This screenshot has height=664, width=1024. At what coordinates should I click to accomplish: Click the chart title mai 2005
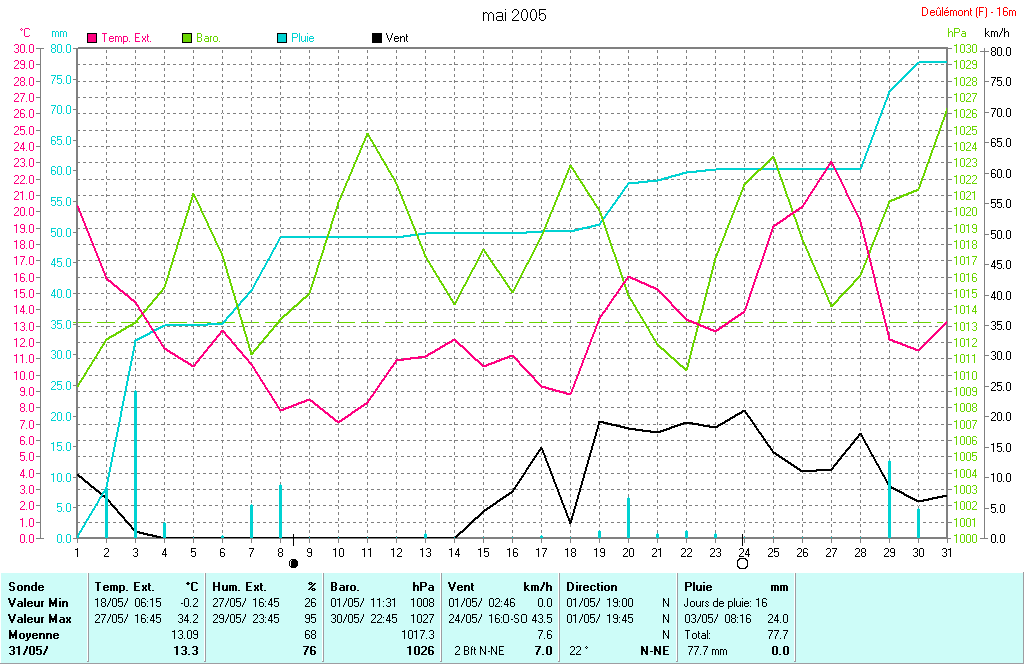[514, 15]
